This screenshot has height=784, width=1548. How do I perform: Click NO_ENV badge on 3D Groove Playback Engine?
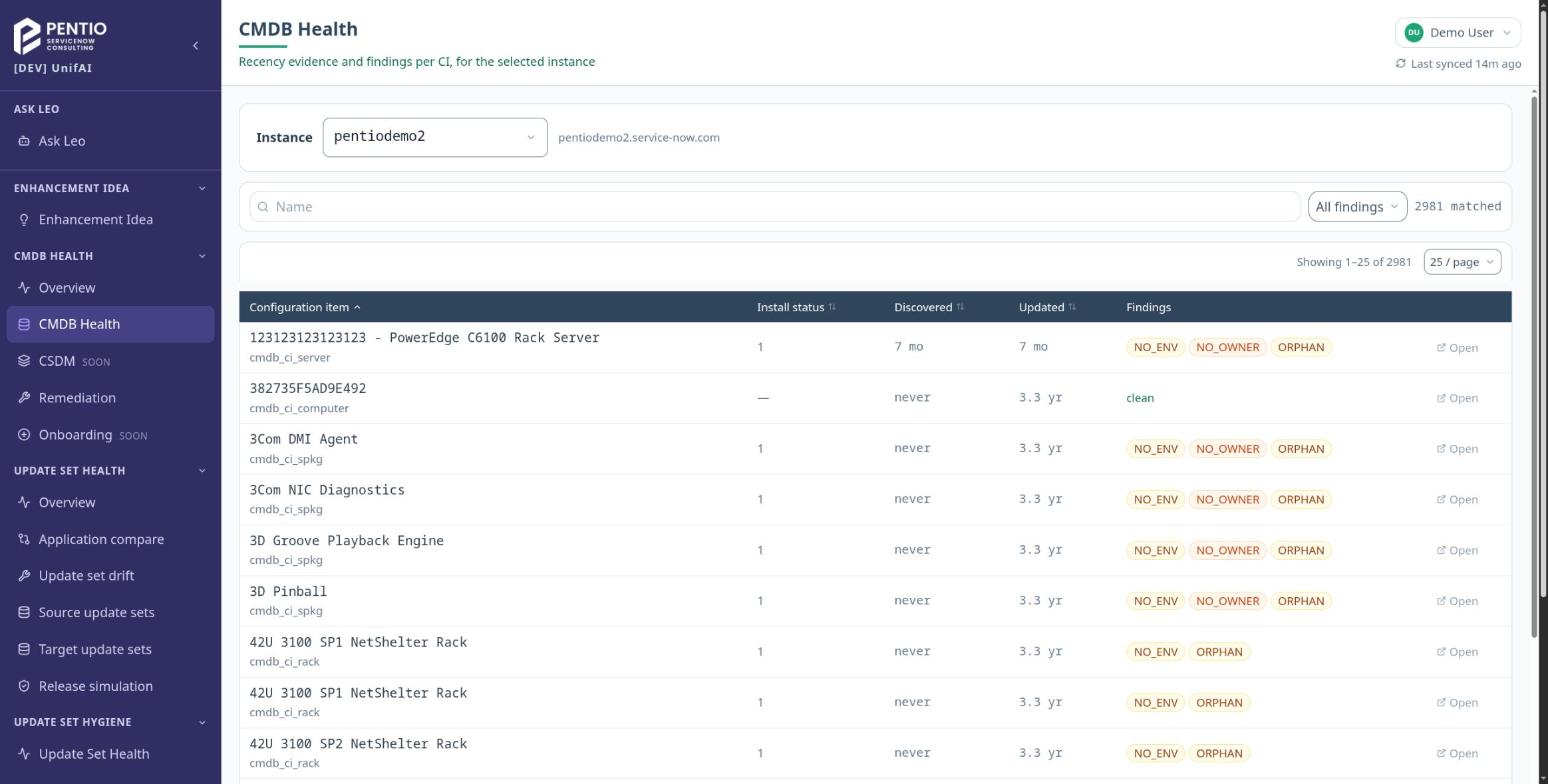(x=1155, y=551)
